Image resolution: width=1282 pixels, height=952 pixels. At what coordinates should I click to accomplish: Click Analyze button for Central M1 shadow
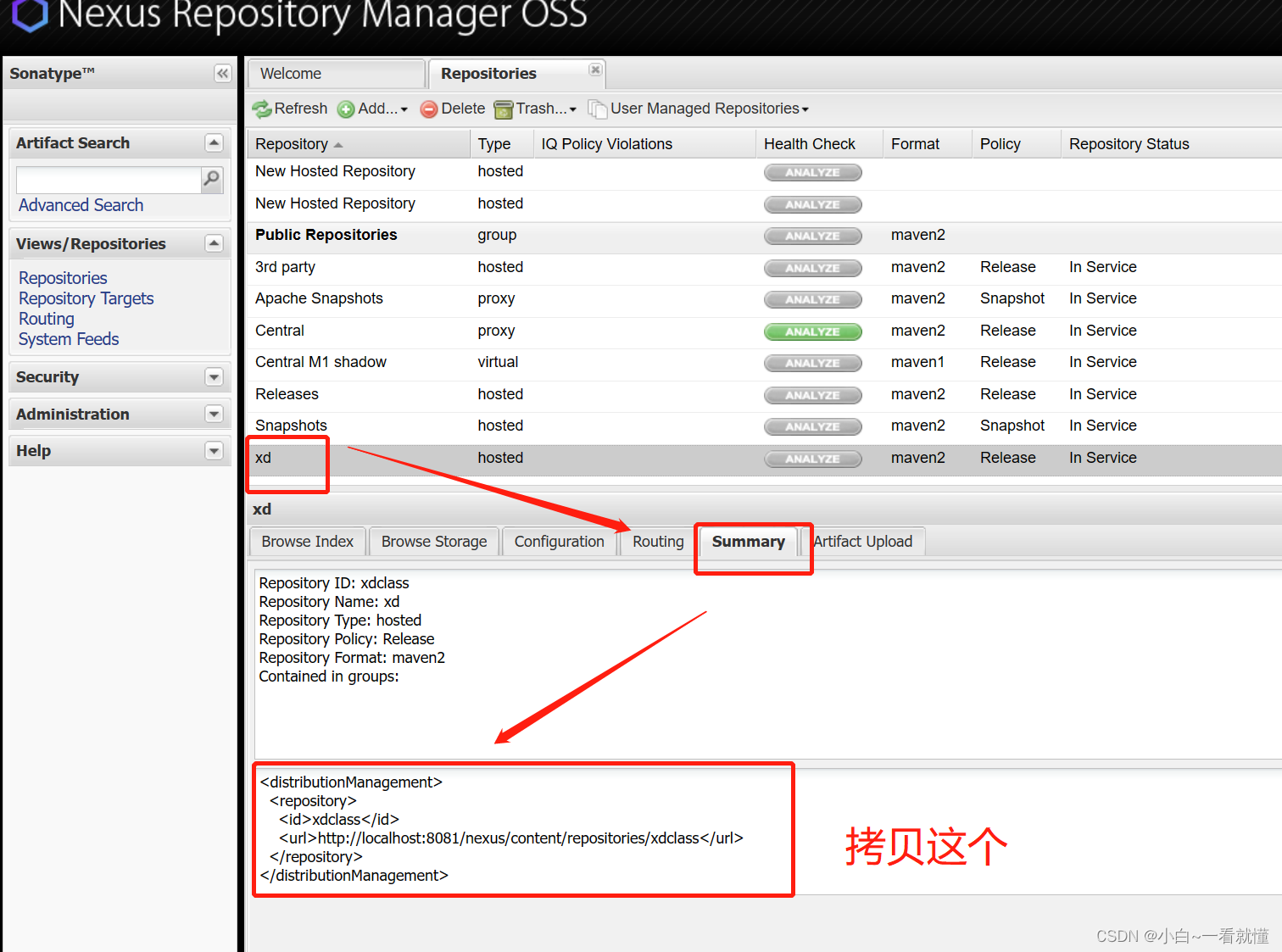pos(812,363)
